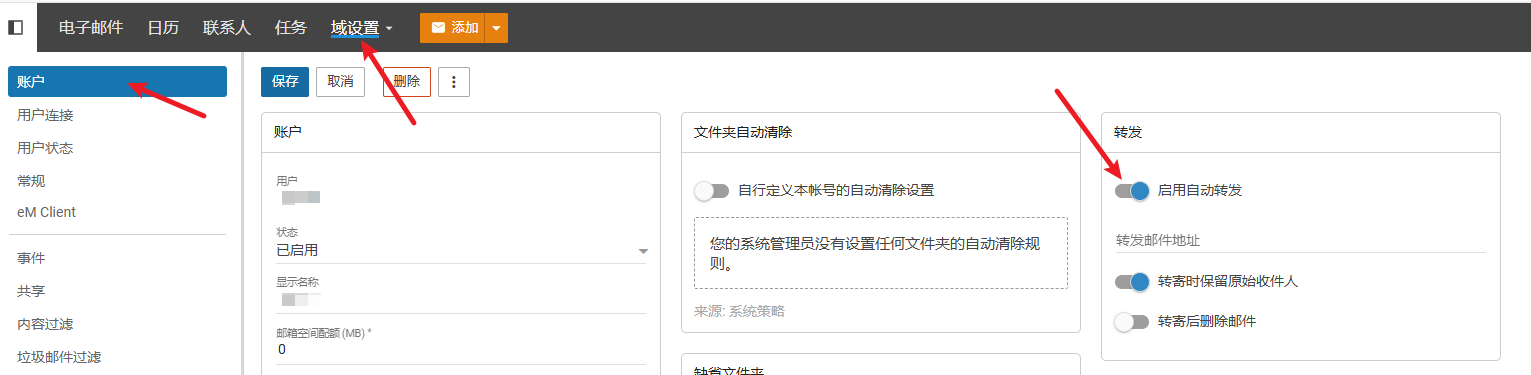Click the 显示名称 field

pos(462,299)
